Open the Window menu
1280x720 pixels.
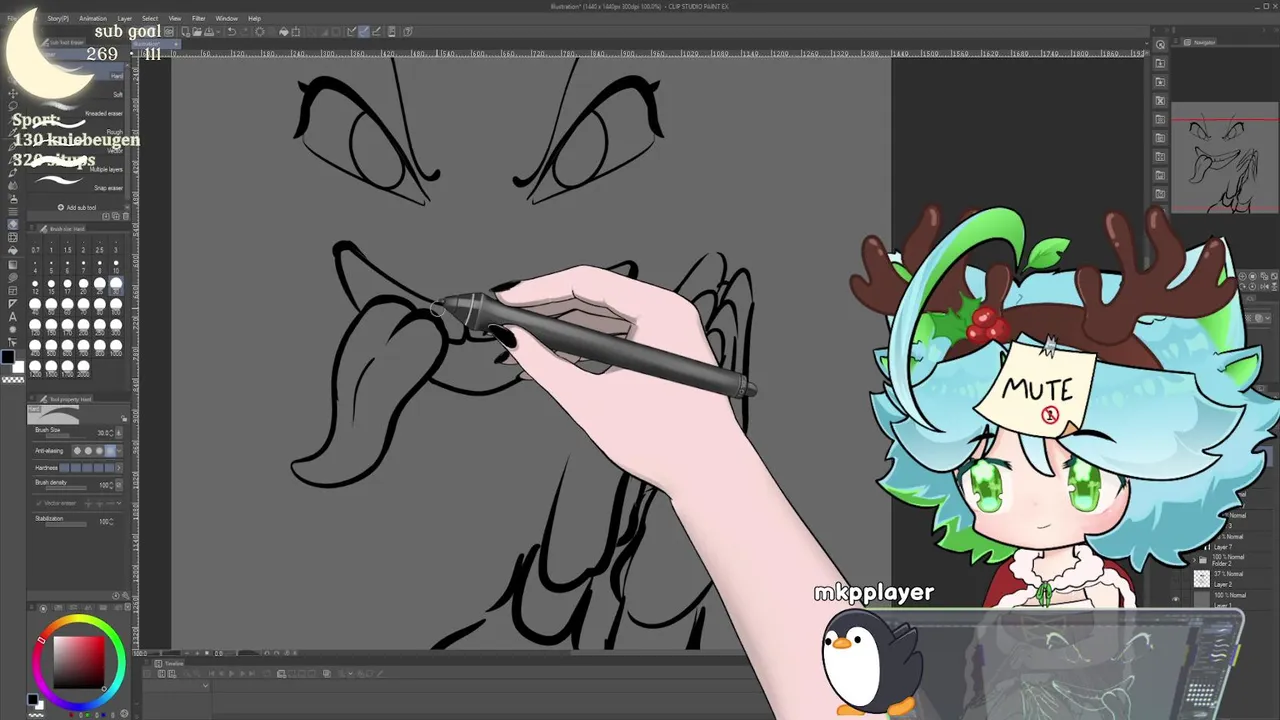click(x=227, y=18)
